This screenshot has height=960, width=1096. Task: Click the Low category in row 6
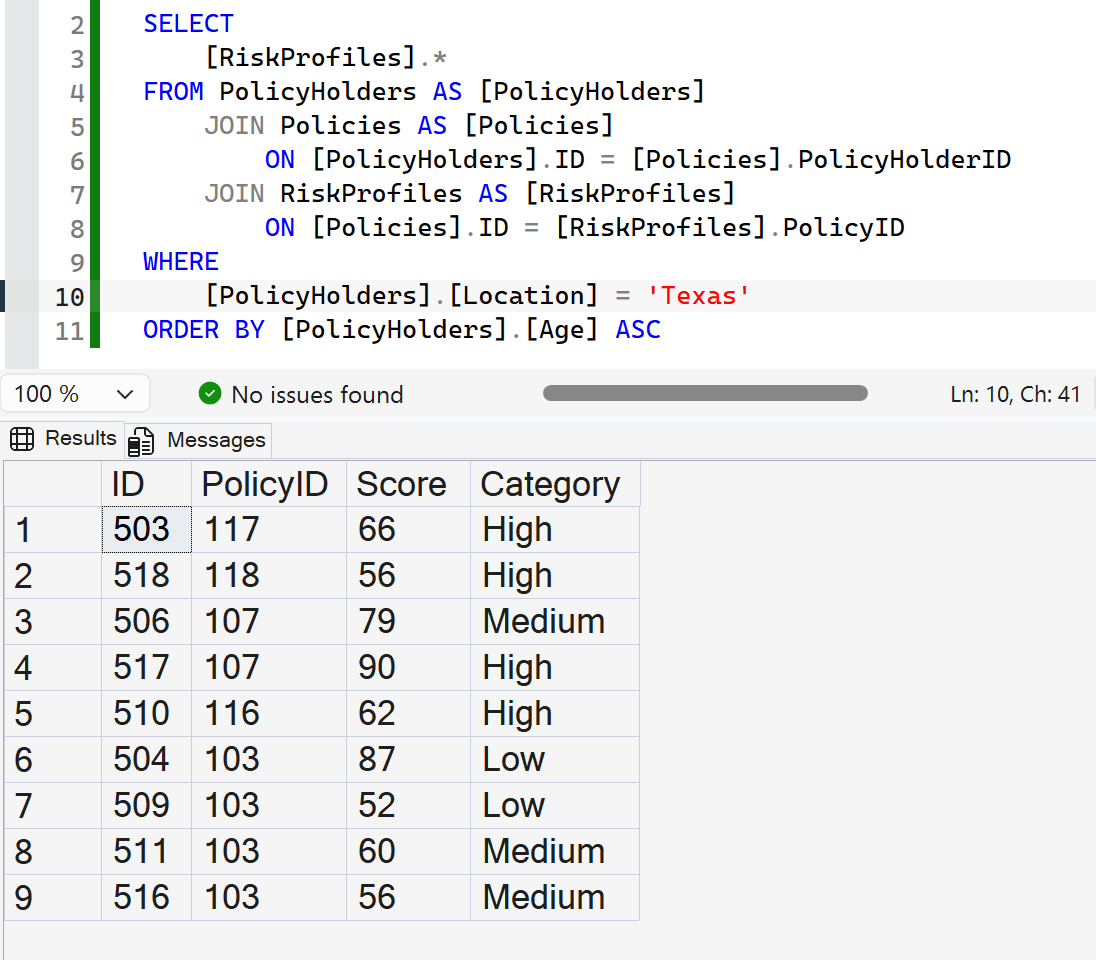click(555, 759)
